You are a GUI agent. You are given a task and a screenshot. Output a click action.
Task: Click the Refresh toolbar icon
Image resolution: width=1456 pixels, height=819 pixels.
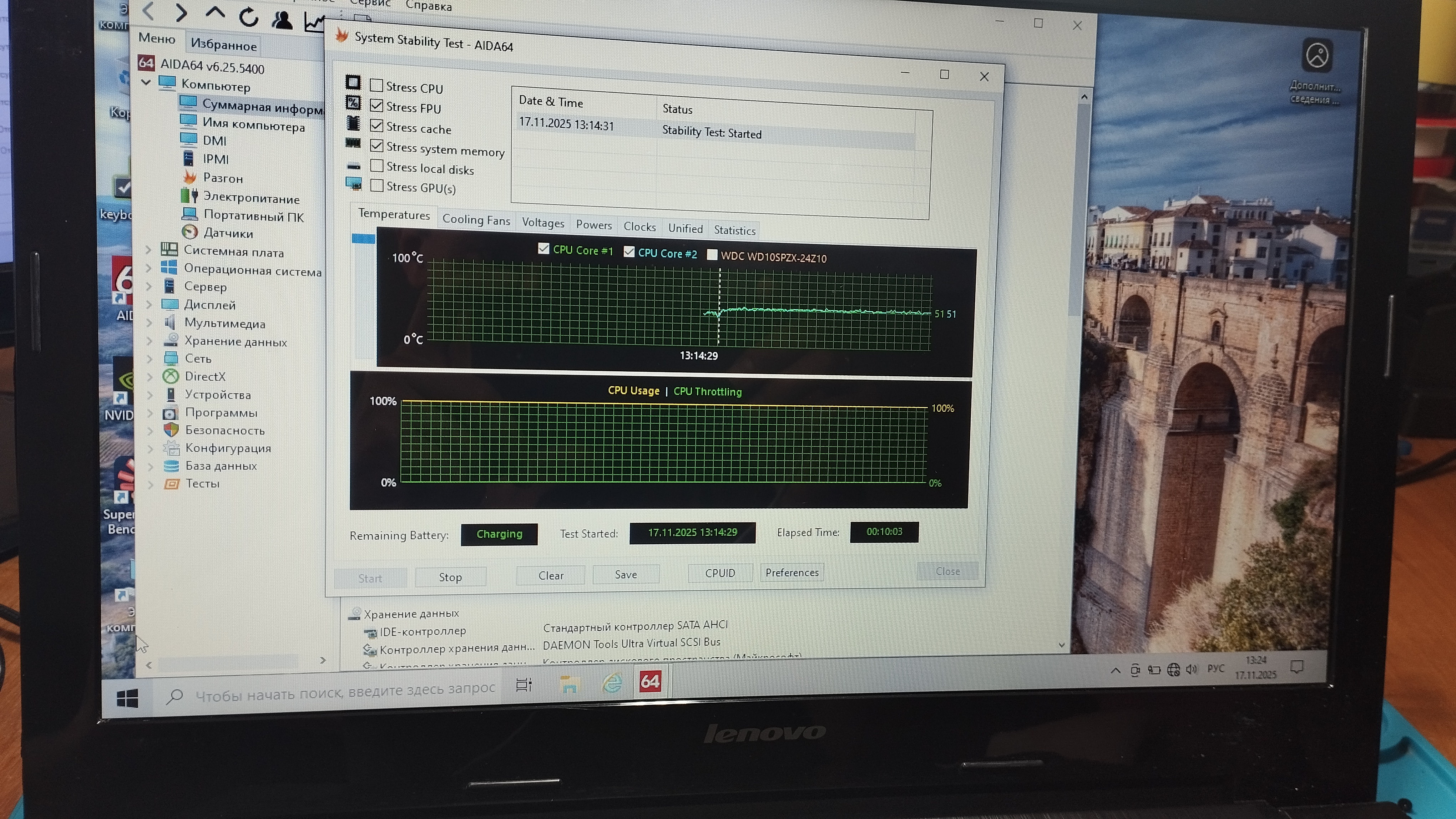coord(248,17)
